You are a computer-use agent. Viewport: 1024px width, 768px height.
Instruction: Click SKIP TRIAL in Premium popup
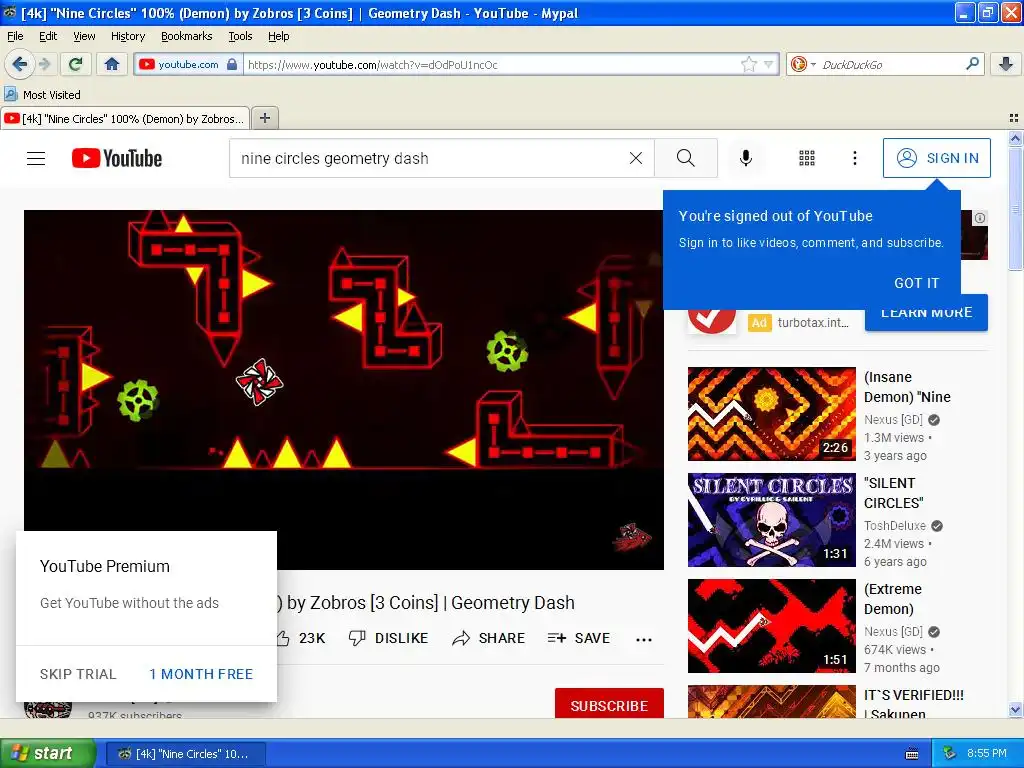78,674
